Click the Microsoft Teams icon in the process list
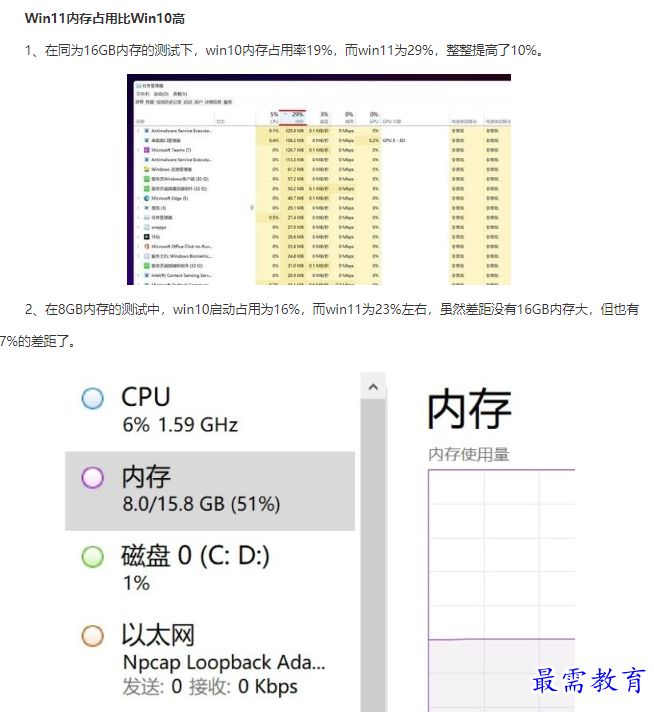Screen dimensions: 654x712 pos(146,150)
